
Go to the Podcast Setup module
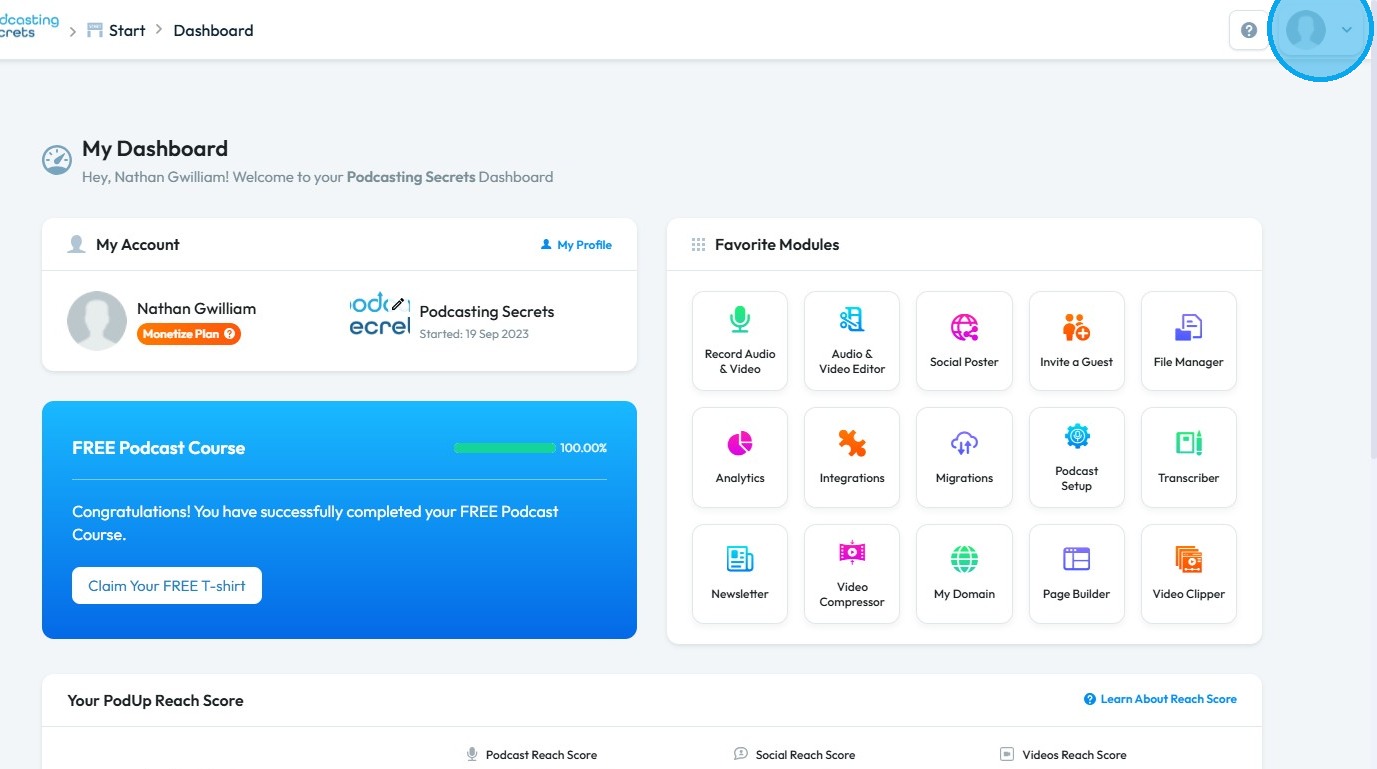(x=1077, y=457)
